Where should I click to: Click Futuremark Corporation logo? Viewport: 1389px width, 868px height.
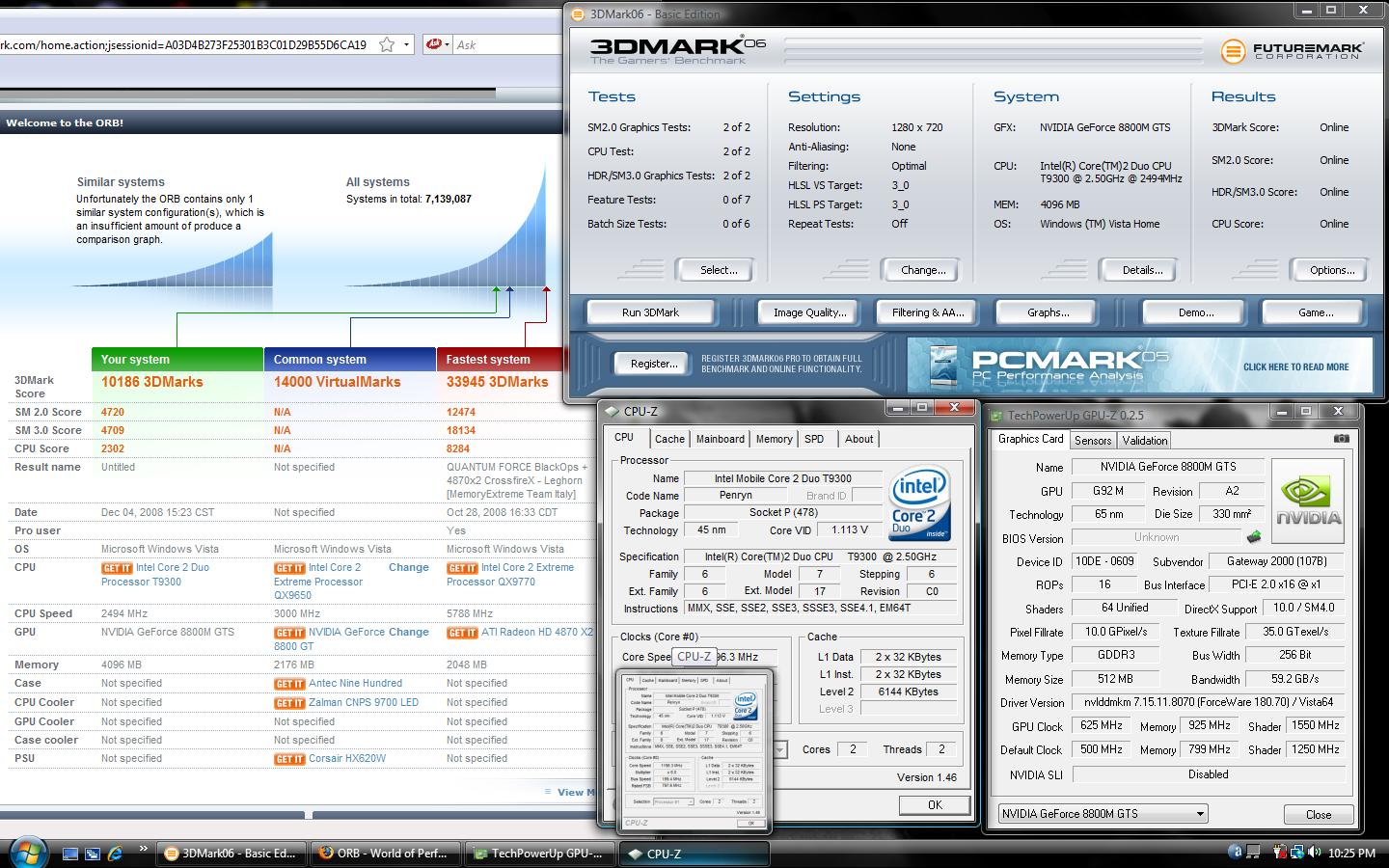point(1293,51)
